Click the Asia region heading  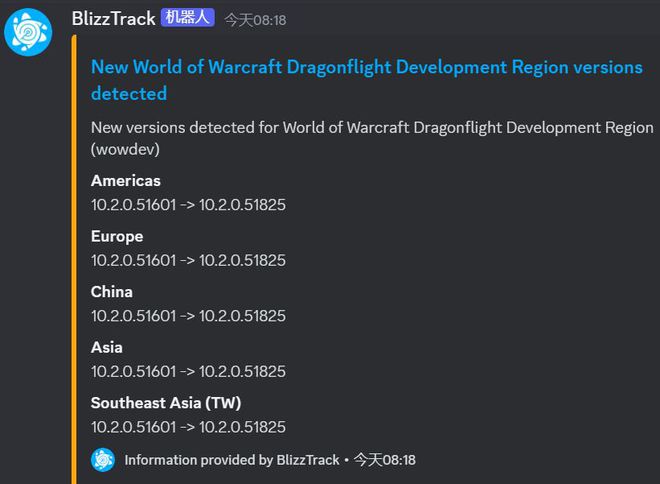106,347
